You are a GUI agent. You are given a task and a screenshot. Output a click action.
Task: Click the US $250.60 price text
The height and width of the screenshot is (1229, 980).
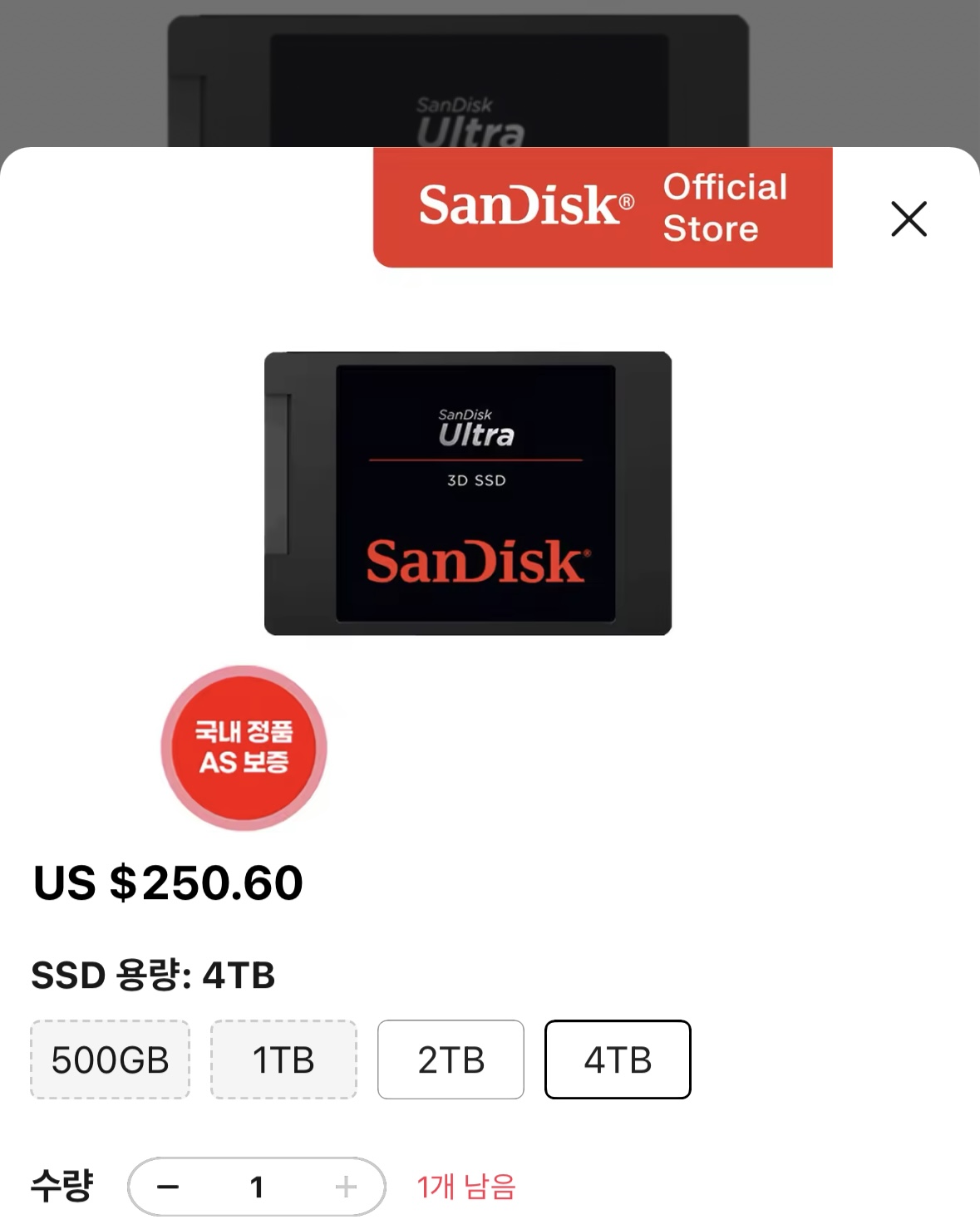pos(168,882)
